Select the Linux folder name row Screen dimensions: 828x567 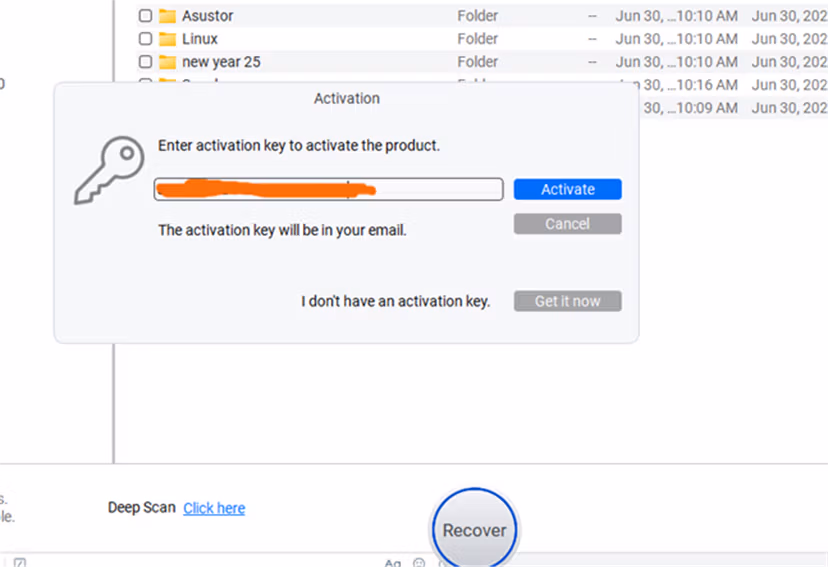point(482,39)
